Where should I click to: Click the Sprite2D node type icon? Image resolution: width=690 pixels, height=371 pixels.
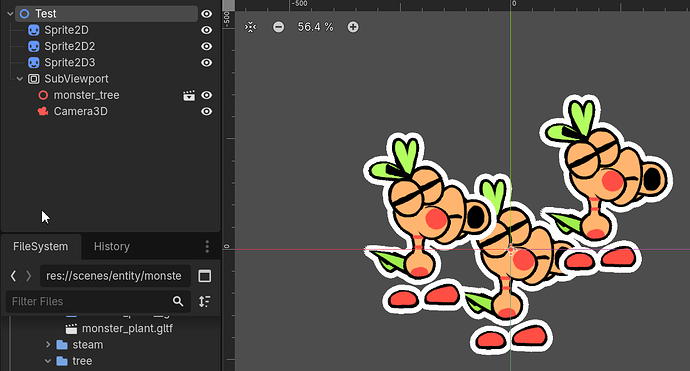click(33, 30)
